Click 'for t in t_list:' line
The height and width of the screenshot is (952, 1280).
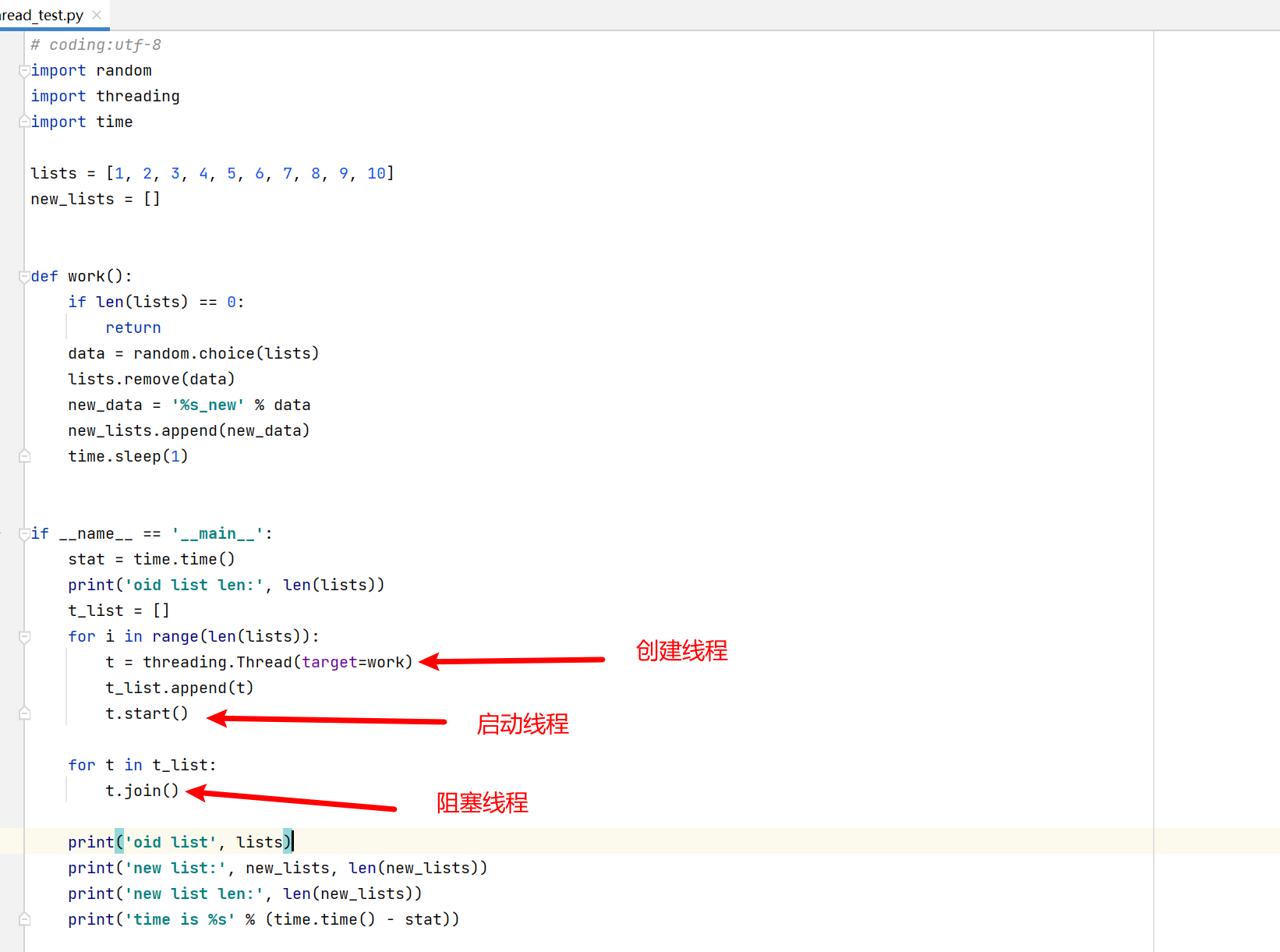pos(143,765)
